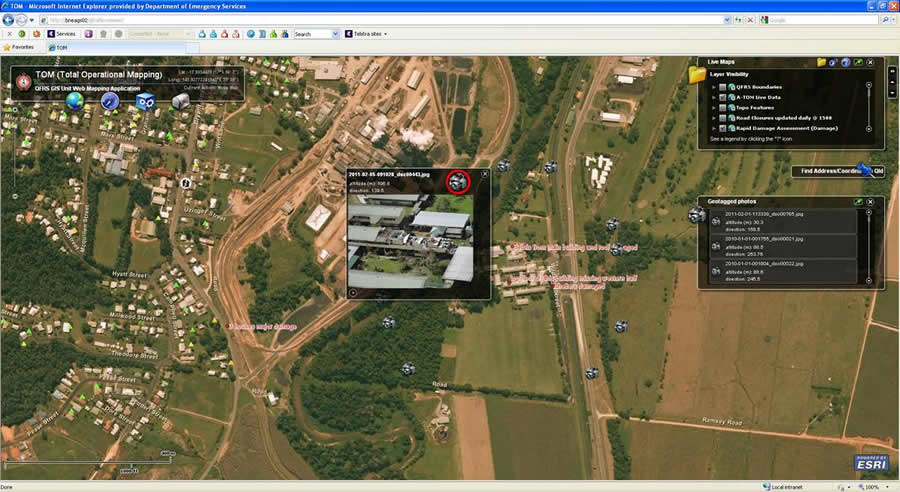Image resolution: width=900 pixels, height=492 pixels.
Task: Close the Geotagged photos panel
Action: (870, 202)
